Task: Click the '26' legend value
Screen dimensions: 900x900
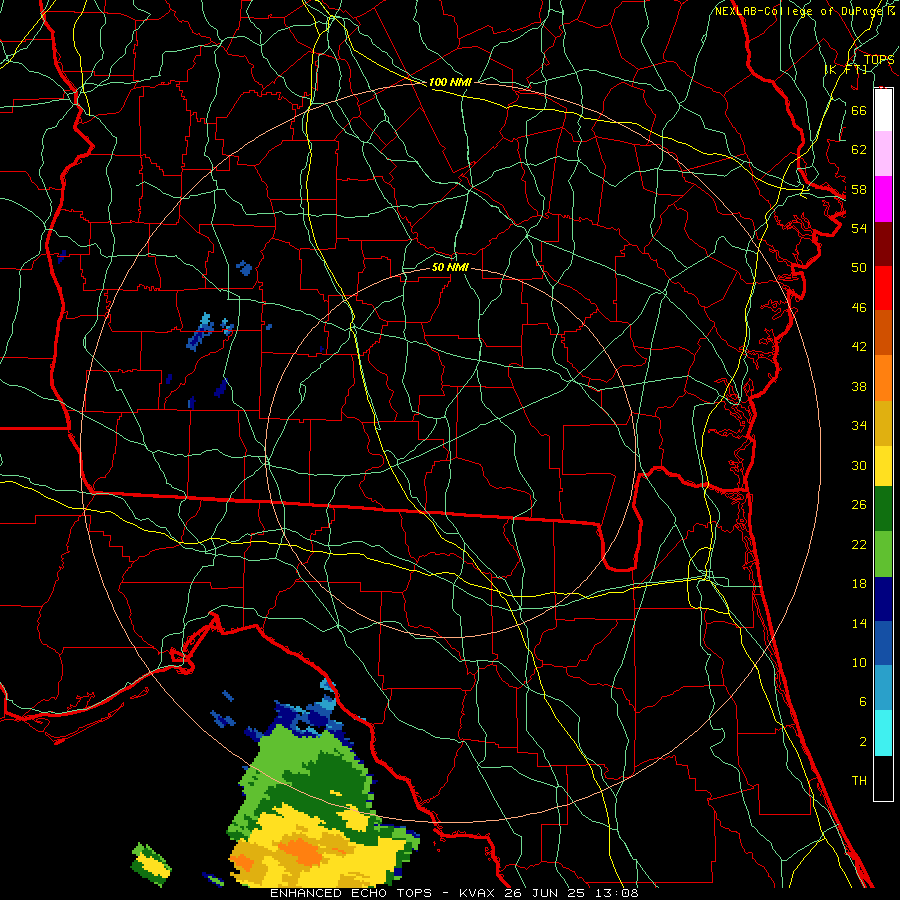Action: [x=859, y=505]
